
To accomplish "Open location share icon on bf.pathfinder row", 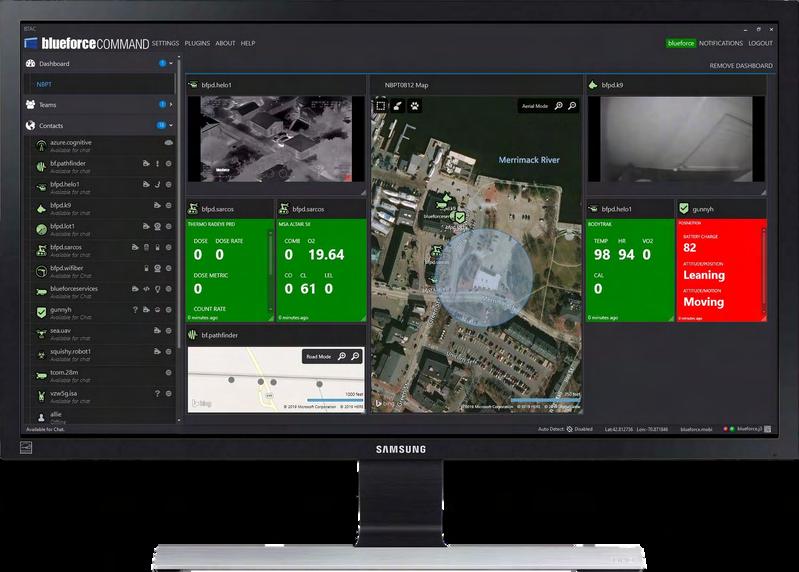I will pyautogui.click(x=146, y=164).
